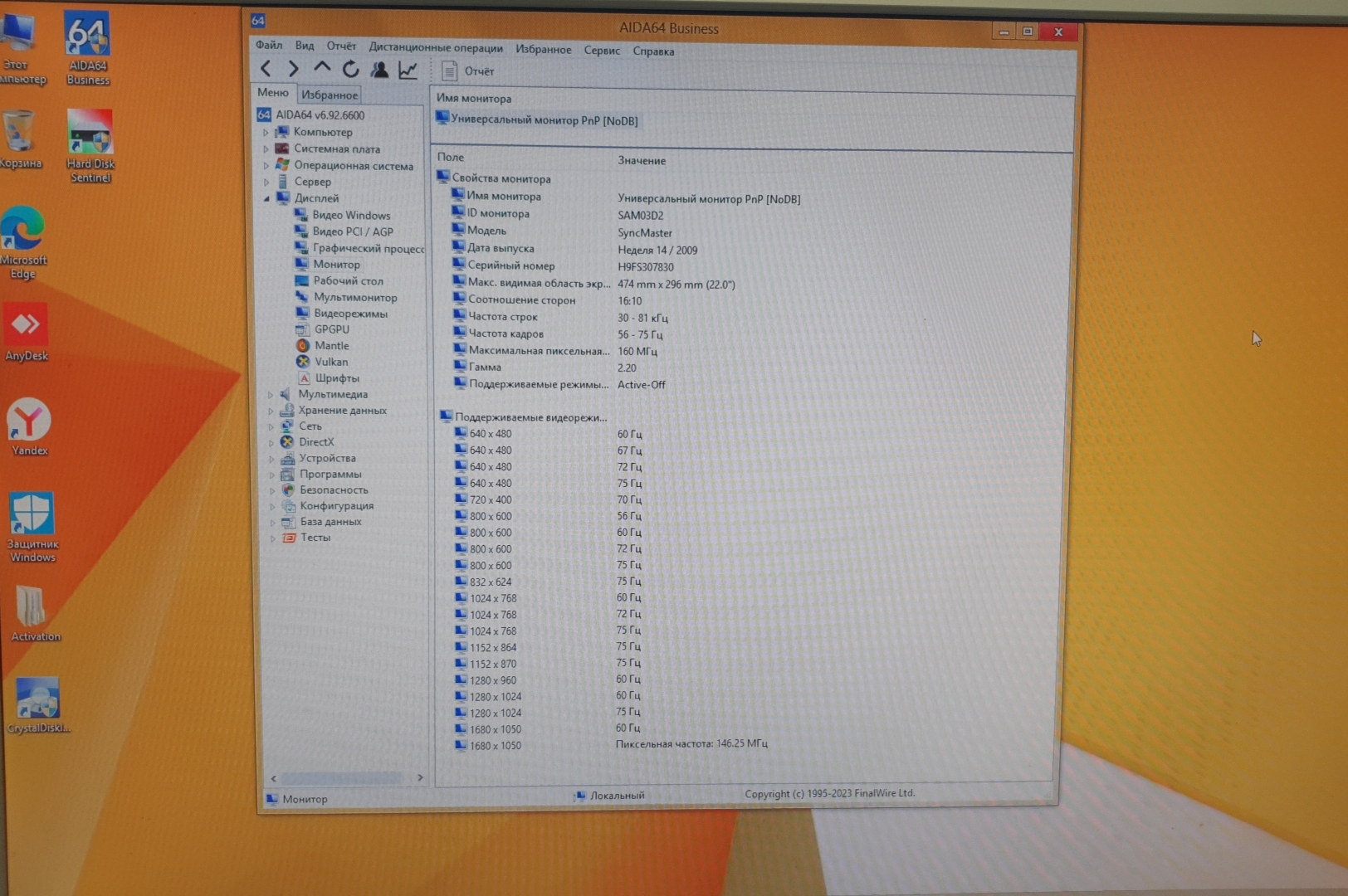Select База данных tree item
Screen dimensions: 1348x896
pos(322,522)
